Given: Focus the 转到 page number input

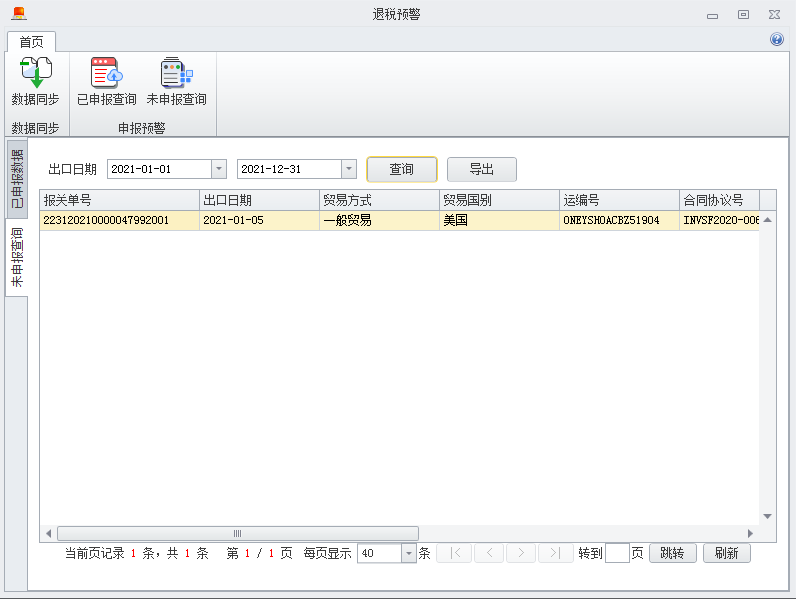Looking at the screenshot, I should 617,553.
